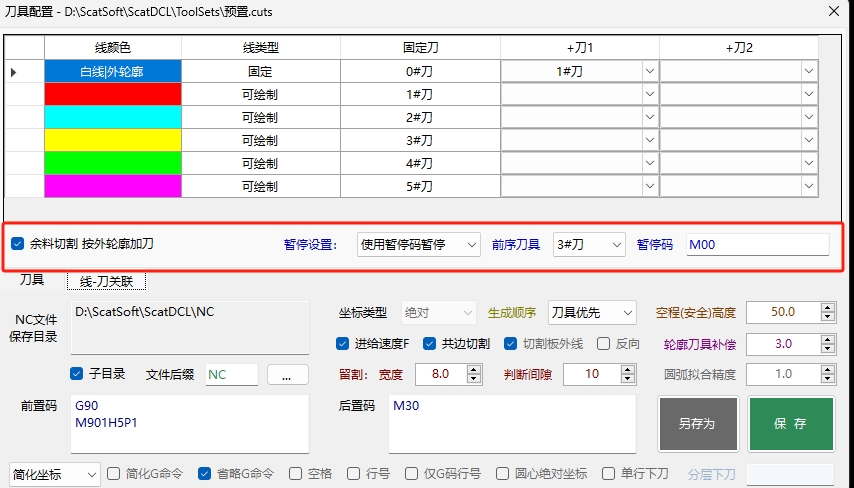Select the yellow line color swatch
The width and height of the screenshot is (854, 488).
pyautogui.click(x=113, y=140)
